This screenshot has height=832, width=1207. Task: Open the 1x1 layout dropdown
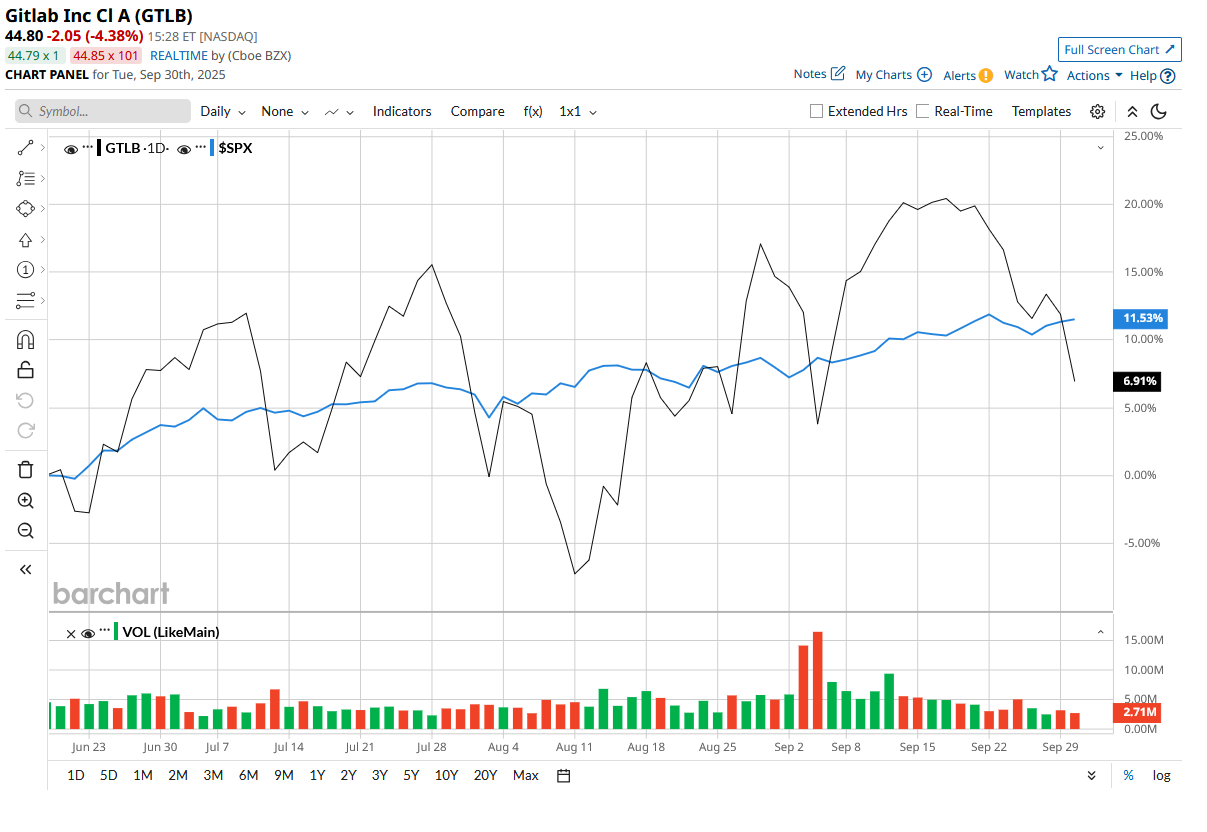point(578,111)
